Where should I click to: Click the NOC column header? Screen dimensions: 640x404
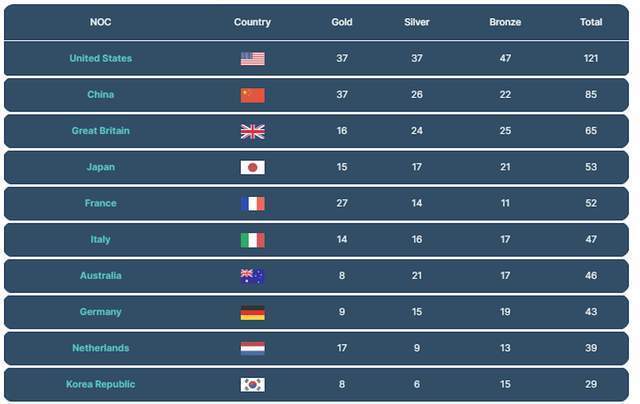coord(100,22)
